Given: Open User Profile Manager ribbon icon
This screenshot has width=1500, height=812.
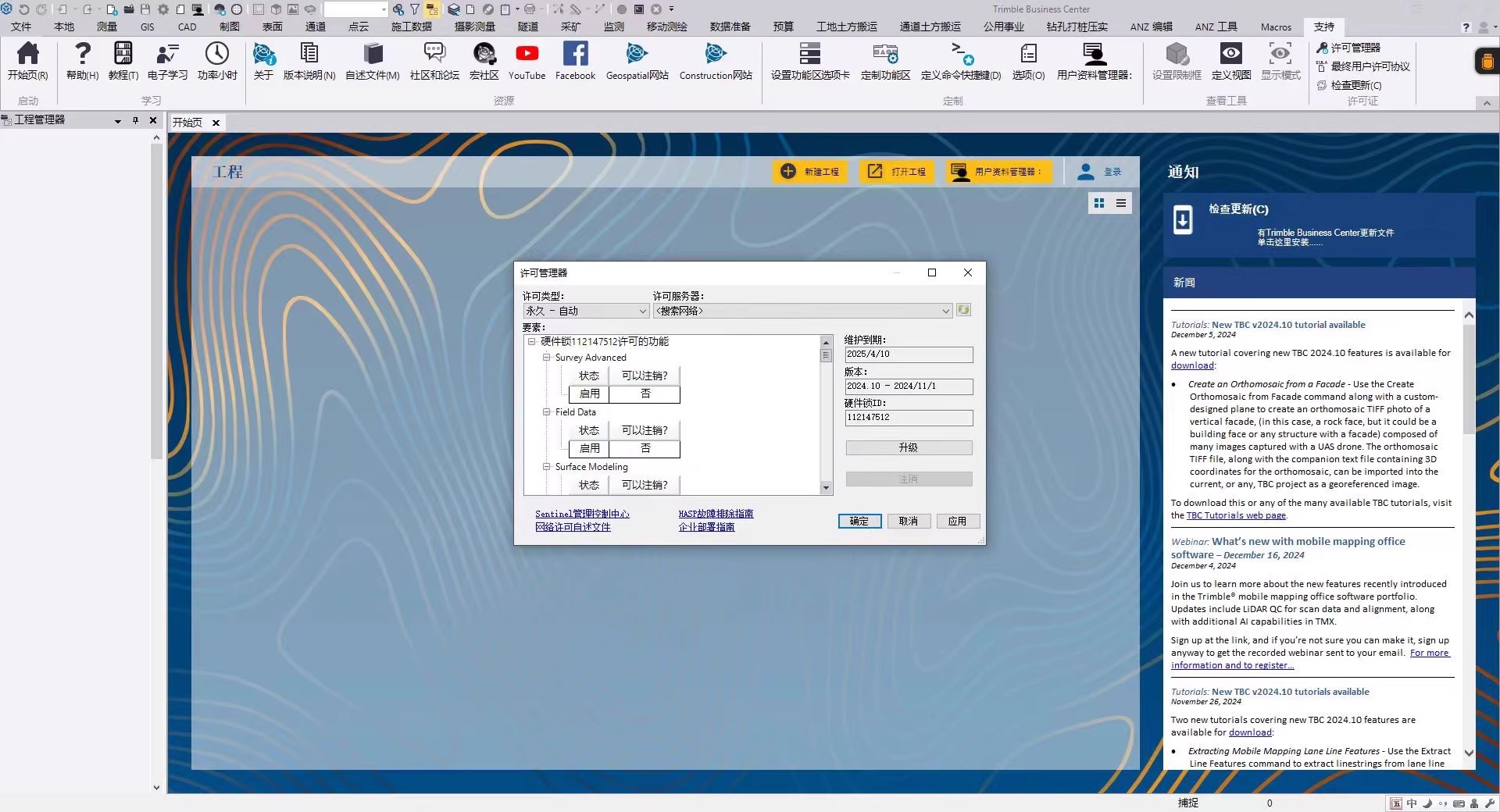Looking at the screenshot, I should (1095, 60).
